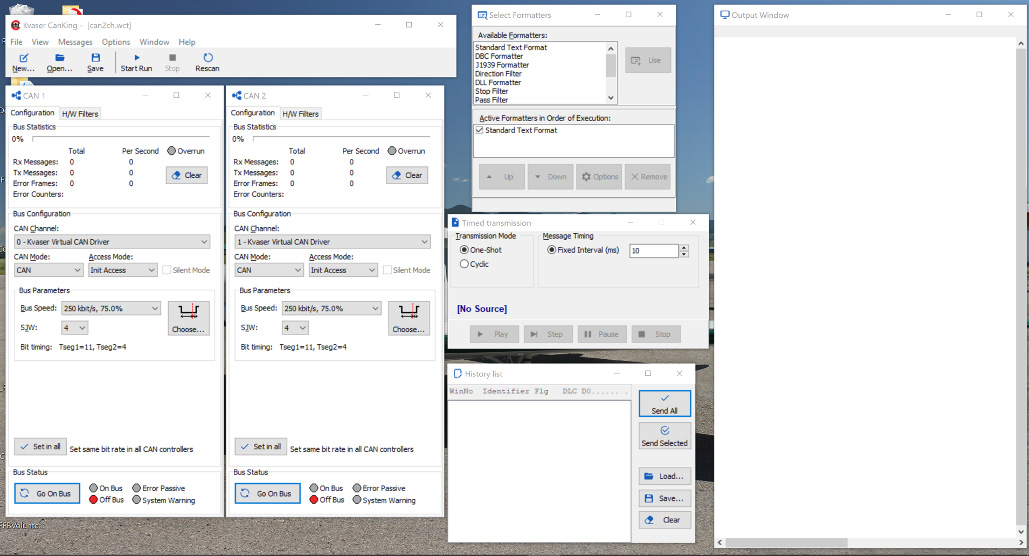Clear bus statistics in CAN 1
1029x556 pixels.
[187, 175]
